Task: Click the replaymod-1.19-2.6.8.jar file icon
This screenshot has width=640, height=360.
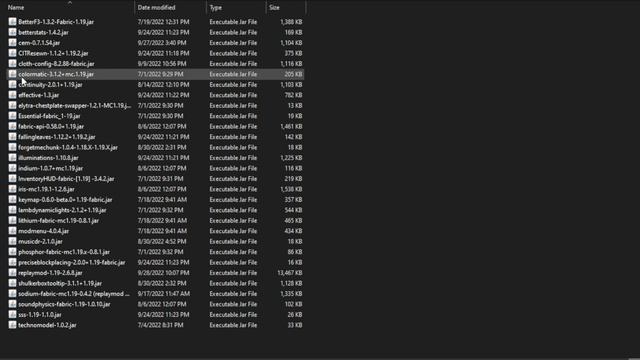Action: click(13, 273)
